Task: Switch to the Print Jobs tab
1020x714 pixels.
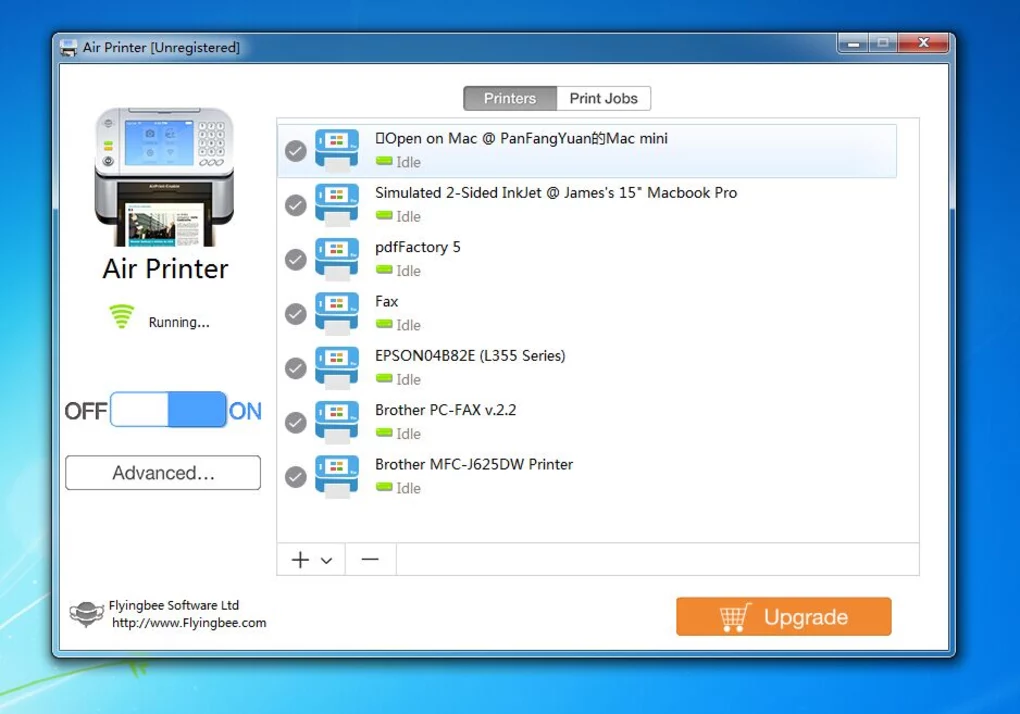Action: pyautogui.click(x=604, y=98)
